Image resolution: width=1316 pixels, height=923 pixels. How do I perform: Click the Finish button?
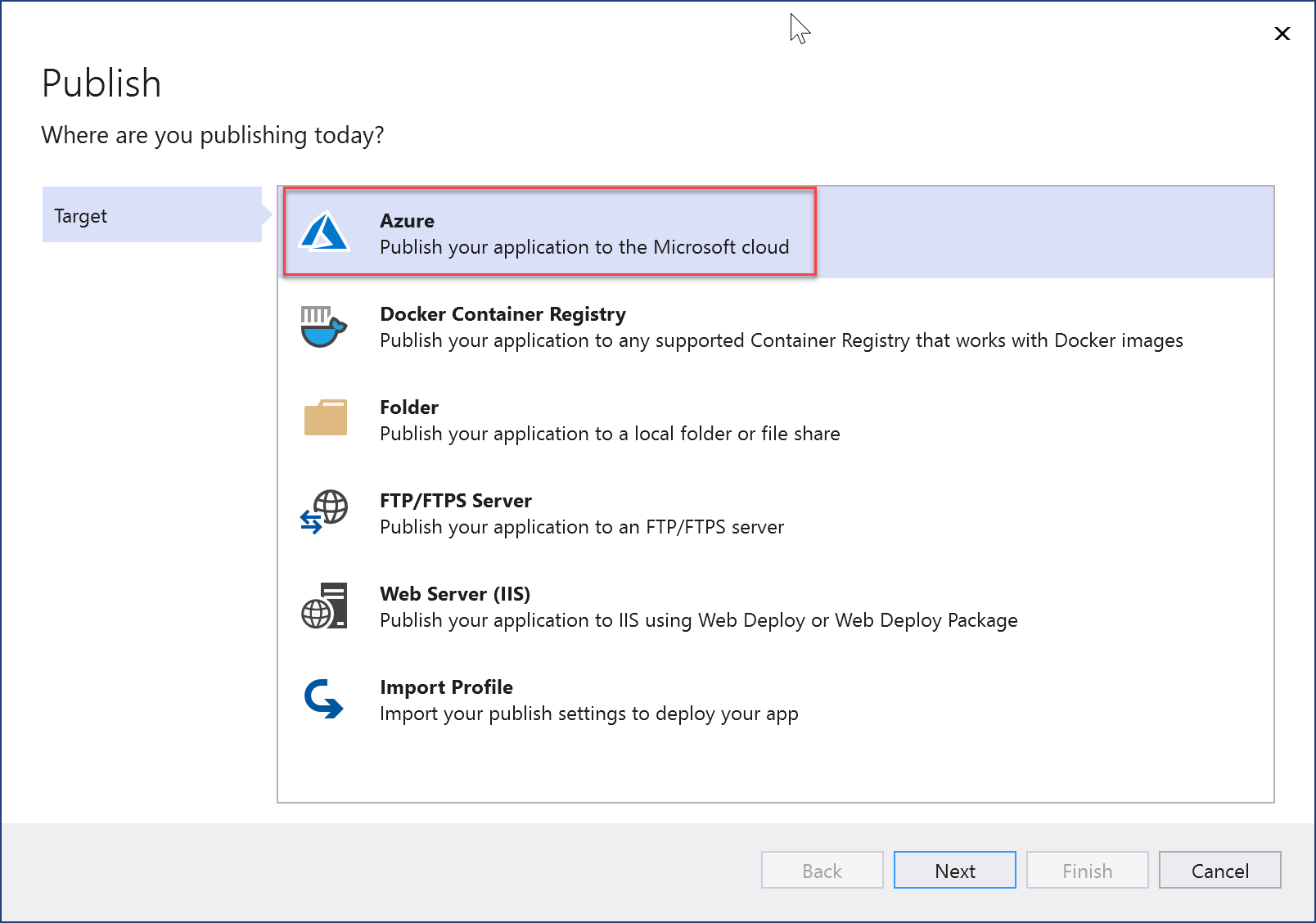1087,870
